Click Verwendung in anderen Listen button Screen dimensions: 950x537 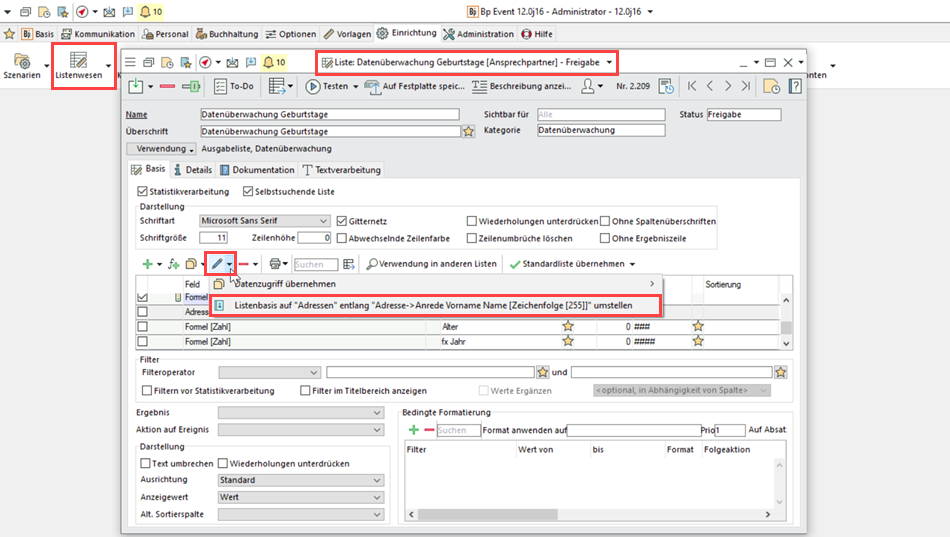click(x=431, y=264)
